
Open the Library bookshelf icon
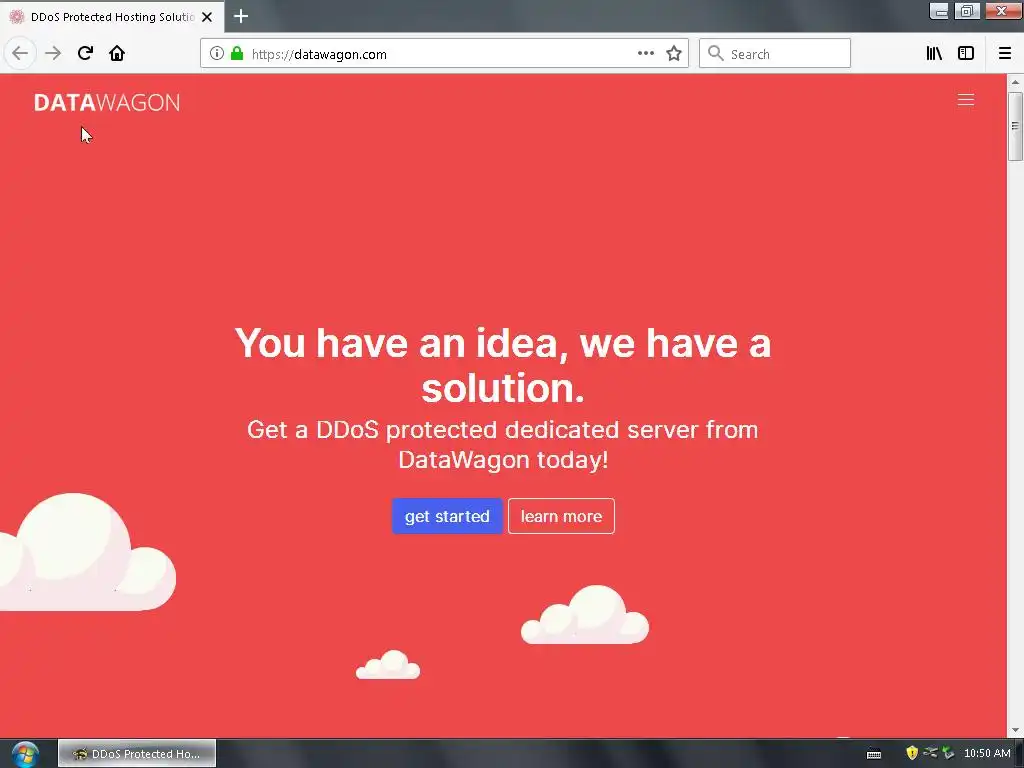pos(934,54)
